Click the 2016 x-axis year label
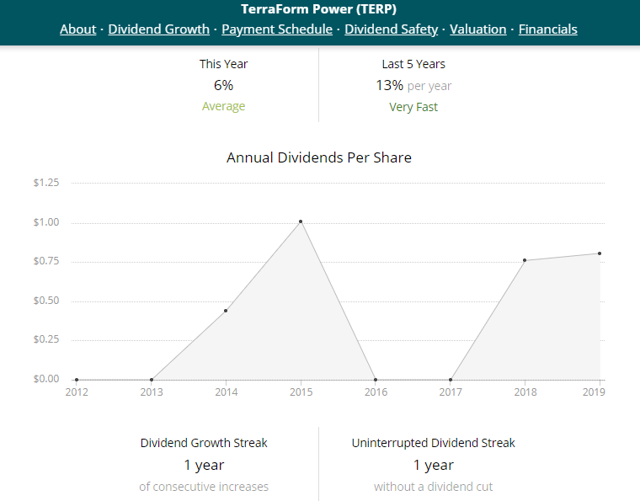The image size is (640, 501). point(376,392)
